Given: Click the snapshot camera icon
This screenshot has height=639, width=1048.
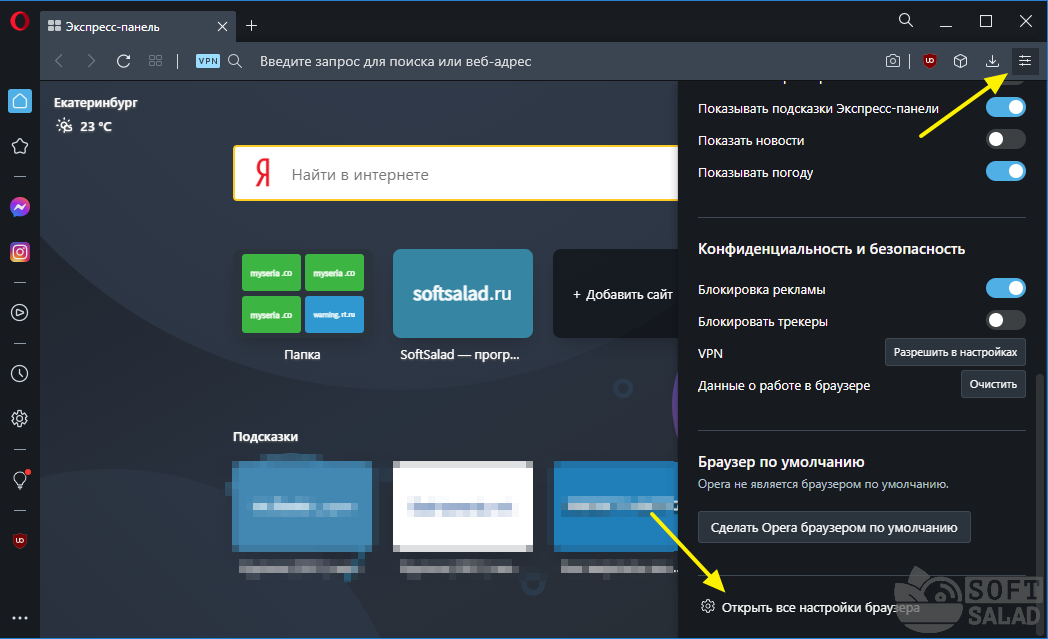Looking at the screenshot, I should 893,61.
